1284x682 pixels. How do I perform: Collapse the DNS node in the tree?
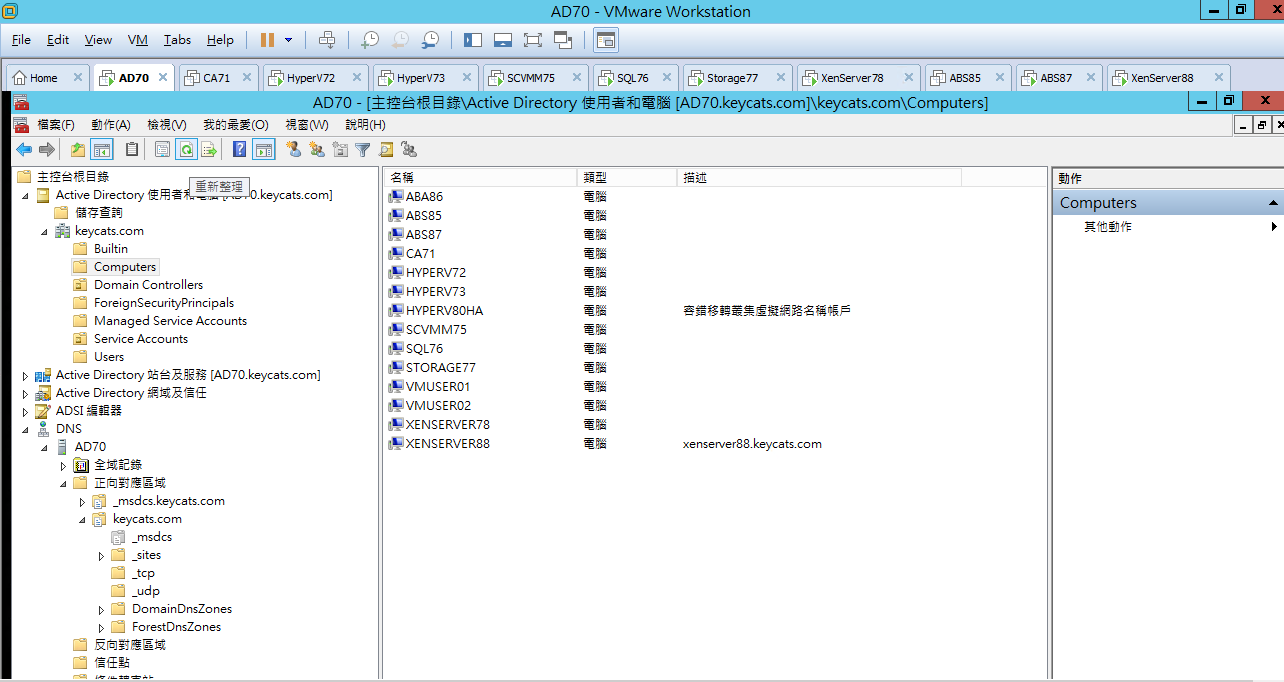[25, 430]
